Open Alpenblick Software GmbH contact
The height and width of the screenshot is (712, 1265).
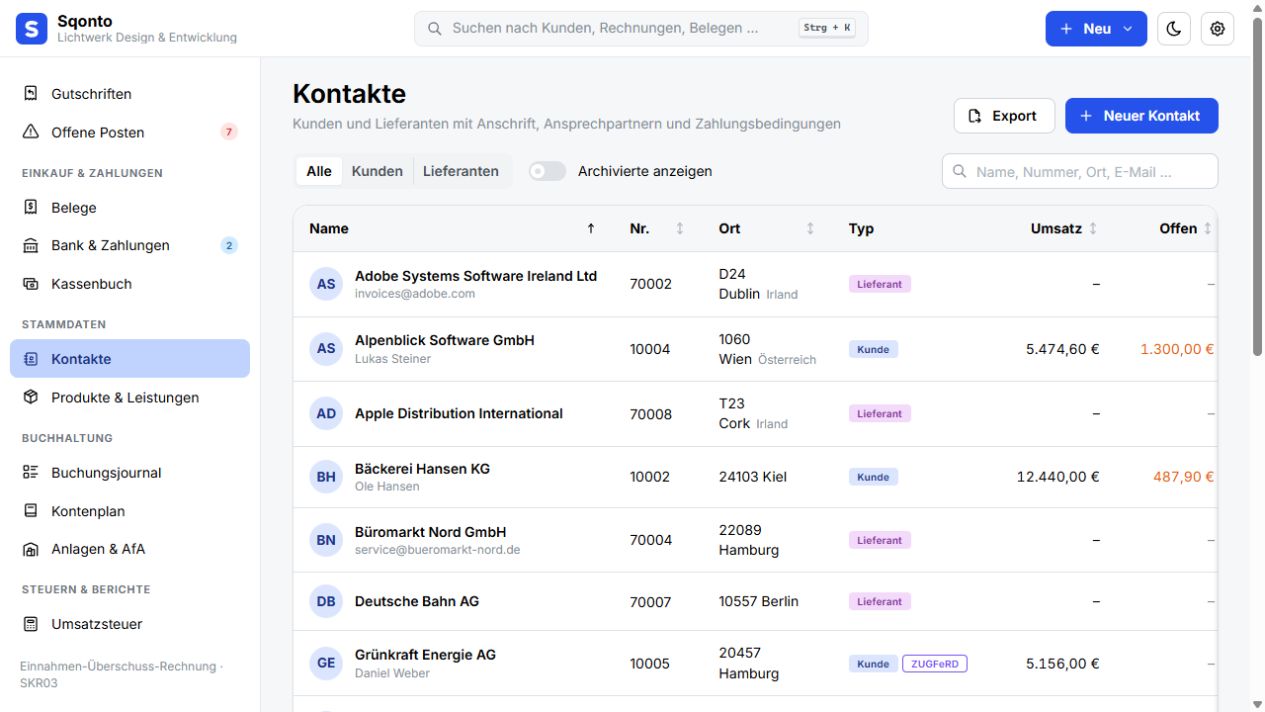444,340
